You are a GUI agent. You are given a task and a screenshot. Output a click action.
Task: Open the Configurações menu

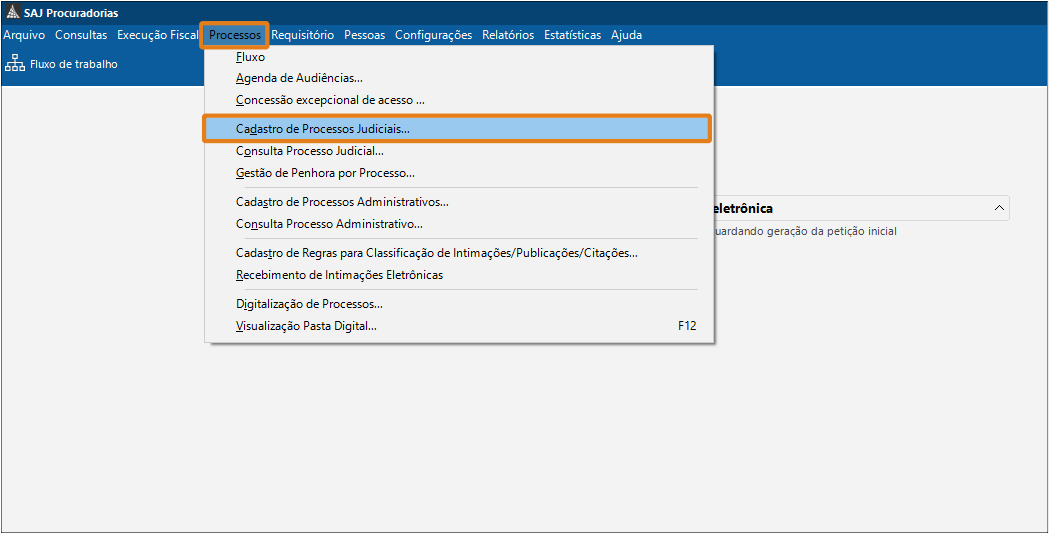[433, 35]
